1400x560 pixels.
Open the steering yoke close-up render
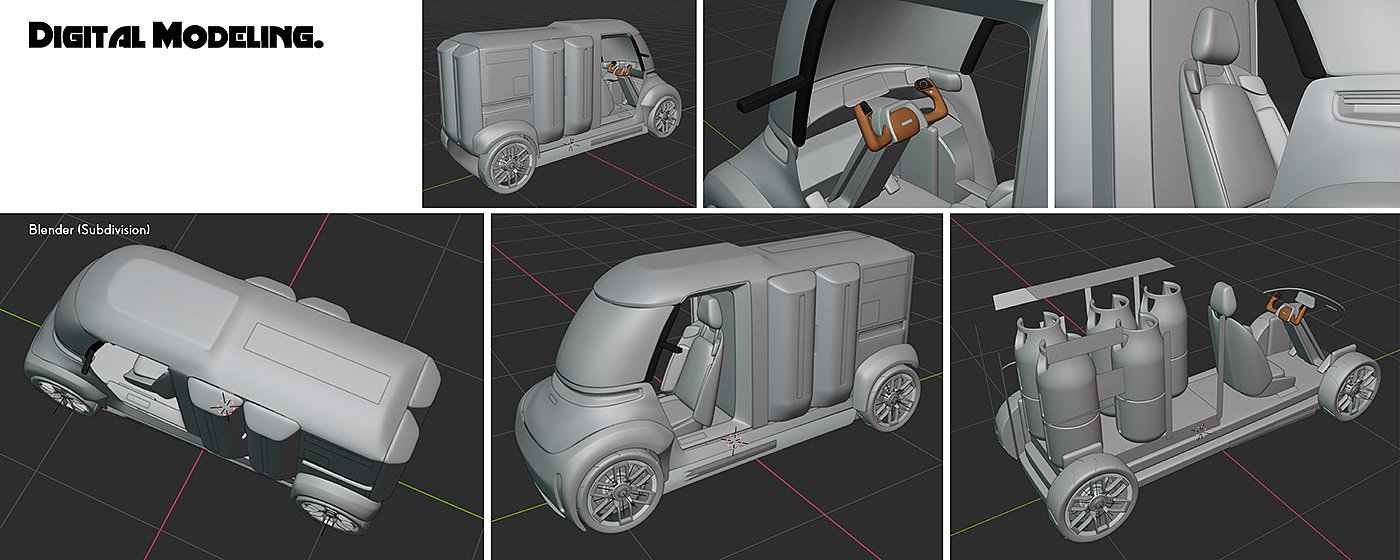pos(874,103)
